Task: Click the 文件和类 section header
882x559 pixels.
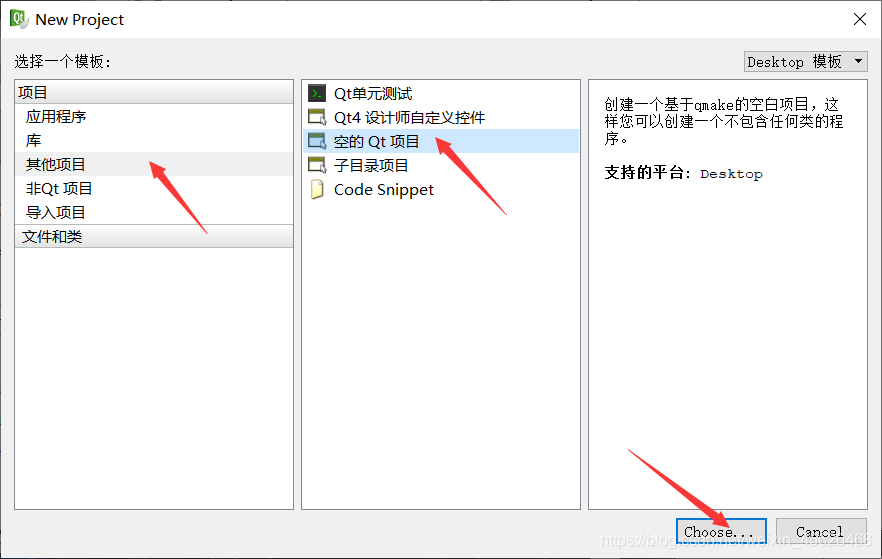Action: point(154,236)
